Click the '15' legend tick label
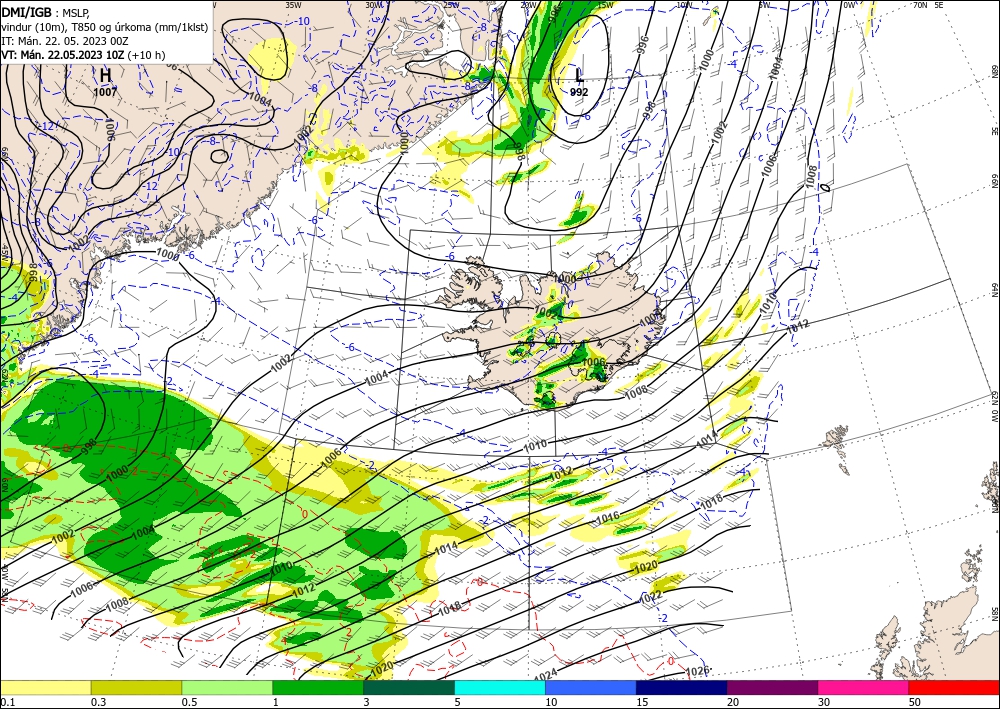 pos(642,702)
